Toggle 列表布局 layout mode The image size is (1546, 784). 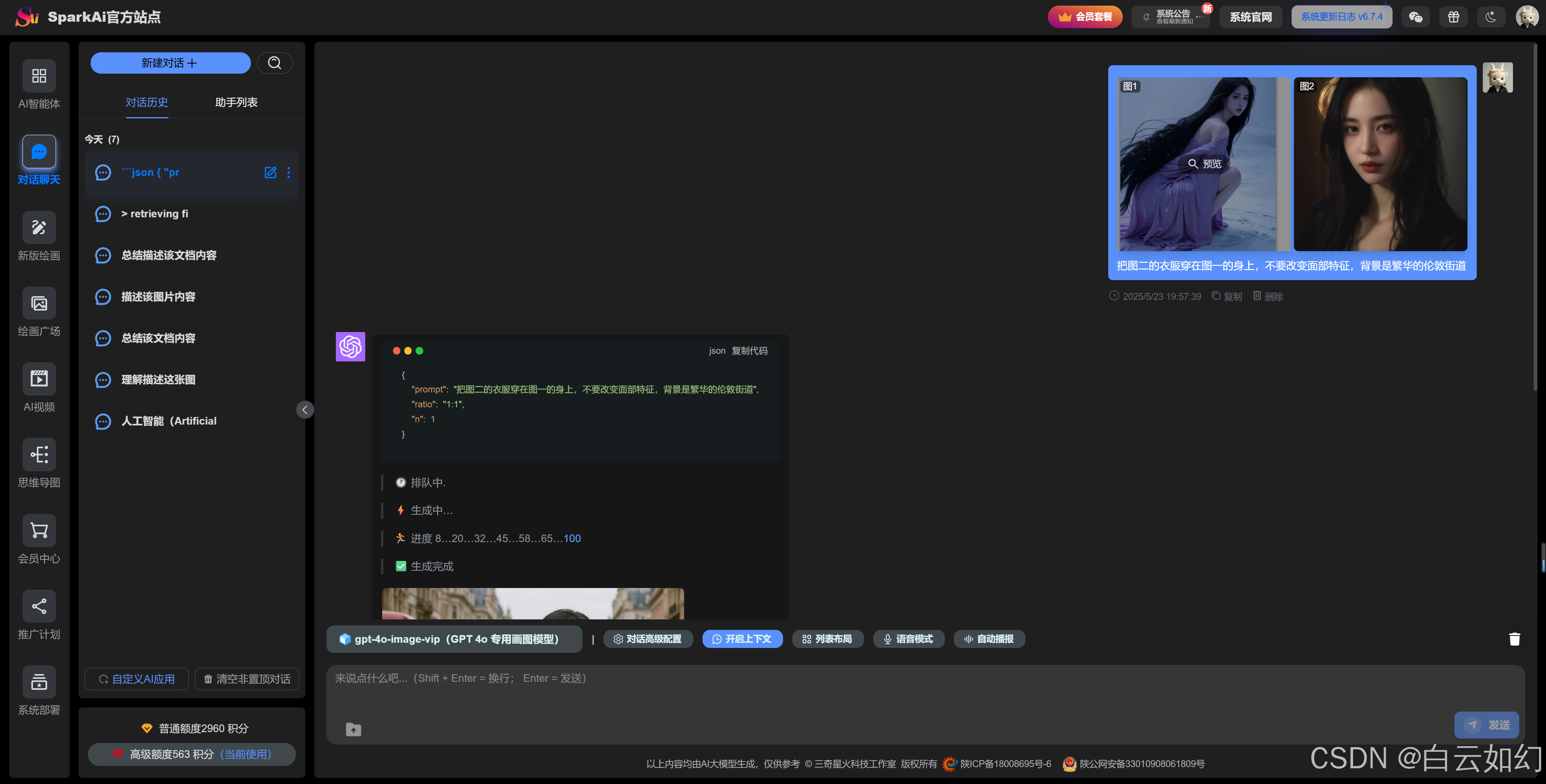[828, 639]
